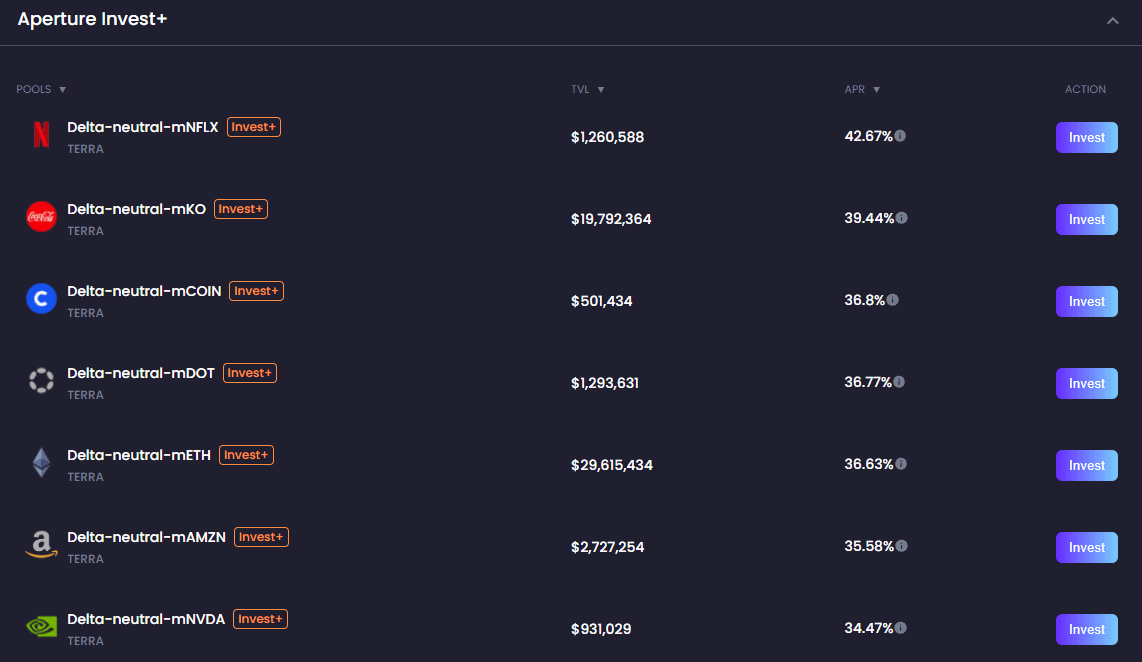
Task: Click the Netflix logo icon
Action: (x=41, y=135)
